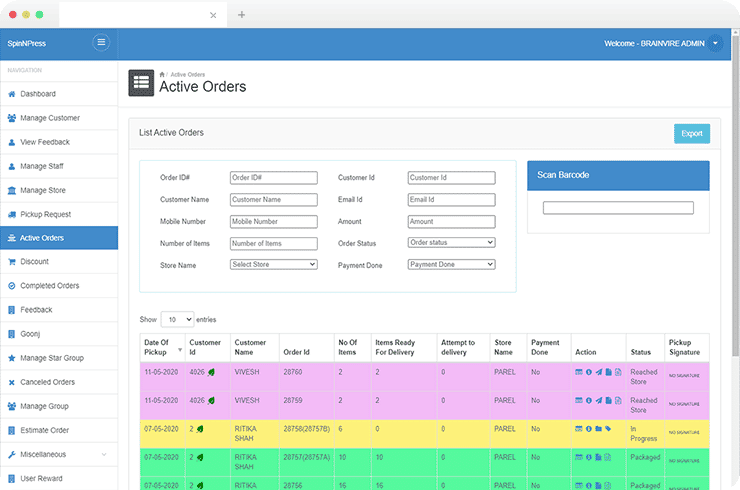The image size is (740, 490).
Task: Click the In Progress status cell
Action: (x=644, y=433)
